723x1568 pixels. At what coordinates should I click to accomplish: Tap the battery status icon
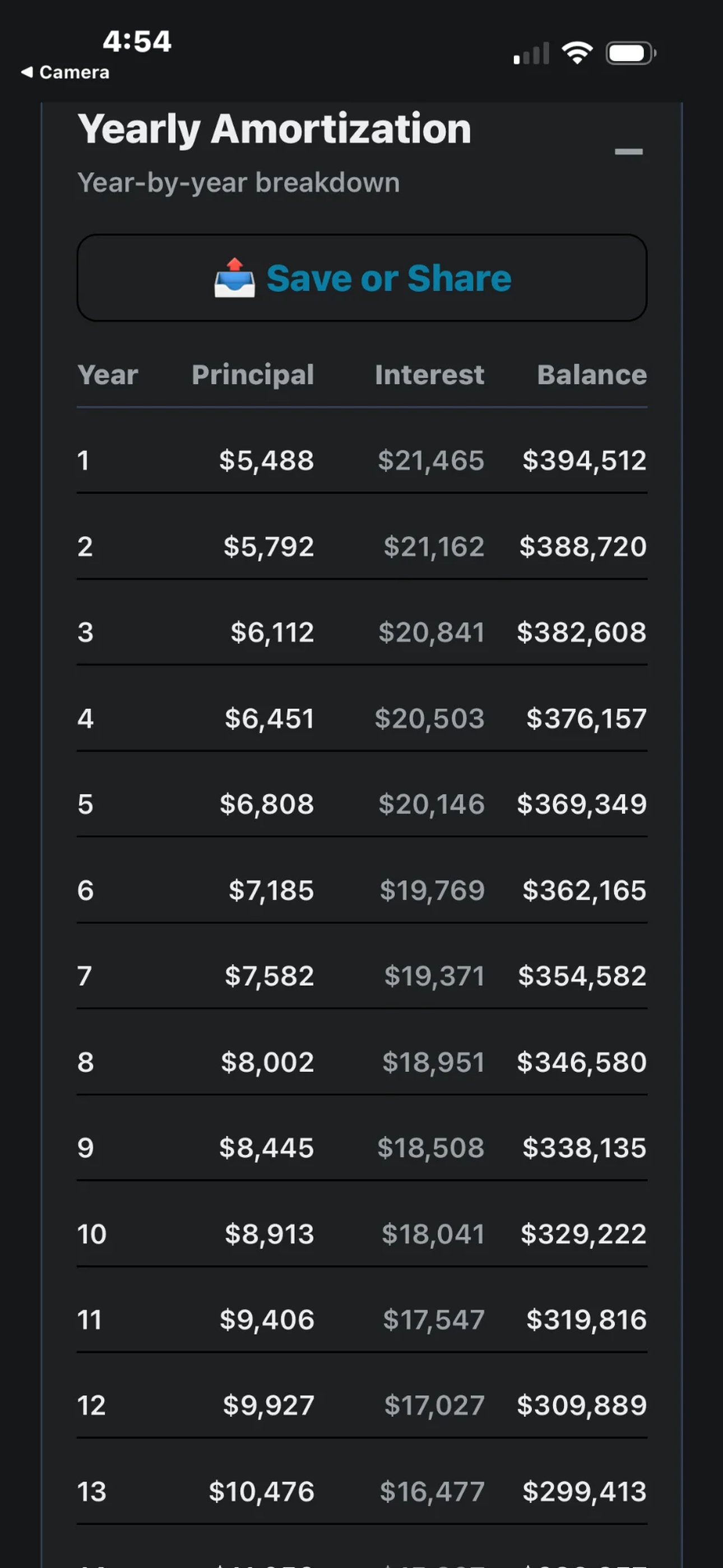pyautogui.click(x=631, y=53)
